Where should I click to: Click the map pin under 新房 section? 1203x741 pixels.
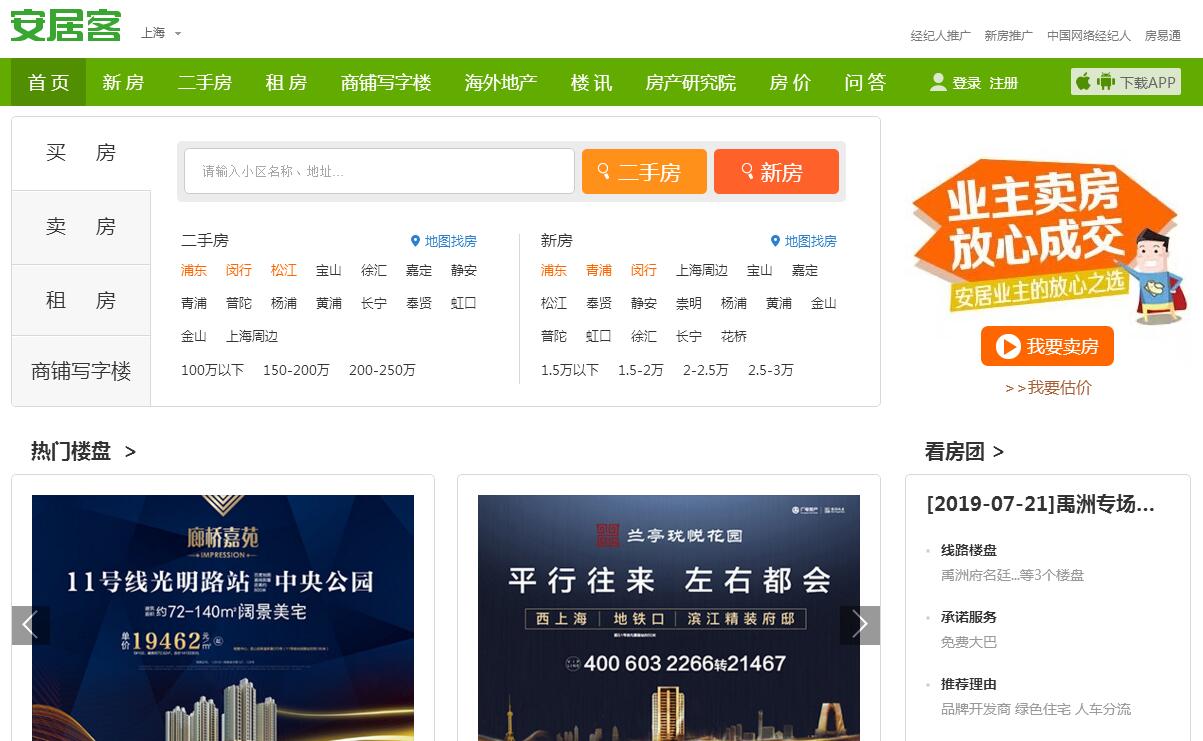[775, 241]
